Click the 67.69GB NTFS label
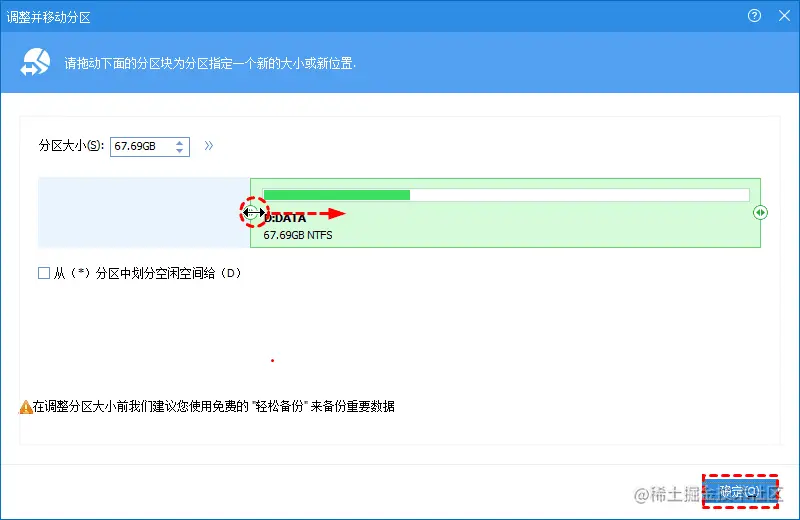Viewport: 800px width, 520px height. click(298, 235)
